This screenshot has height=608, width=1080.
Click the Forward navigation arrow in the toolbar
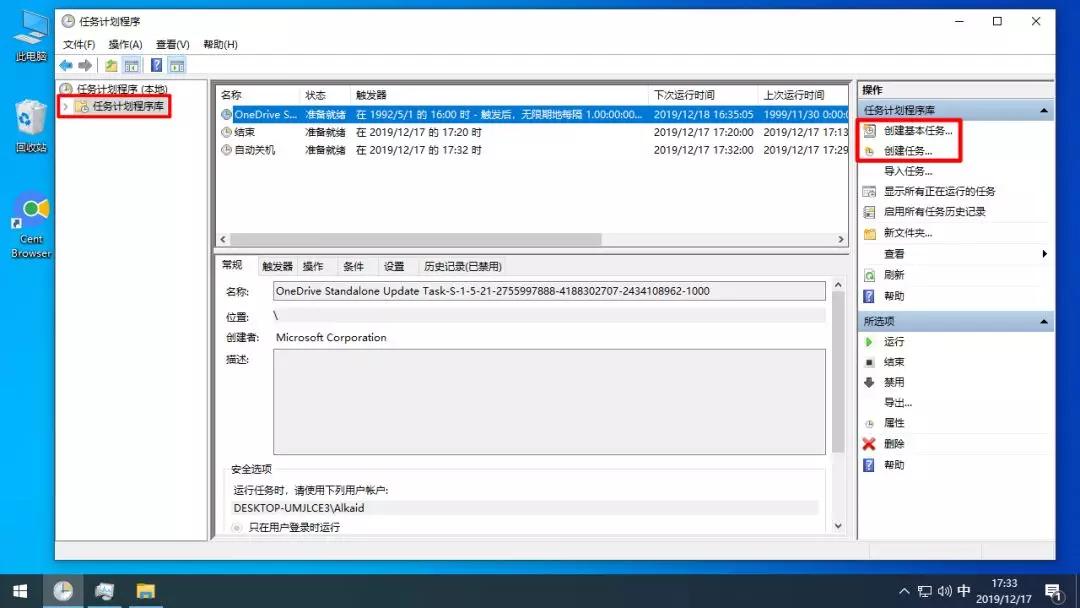coord(82,65)
